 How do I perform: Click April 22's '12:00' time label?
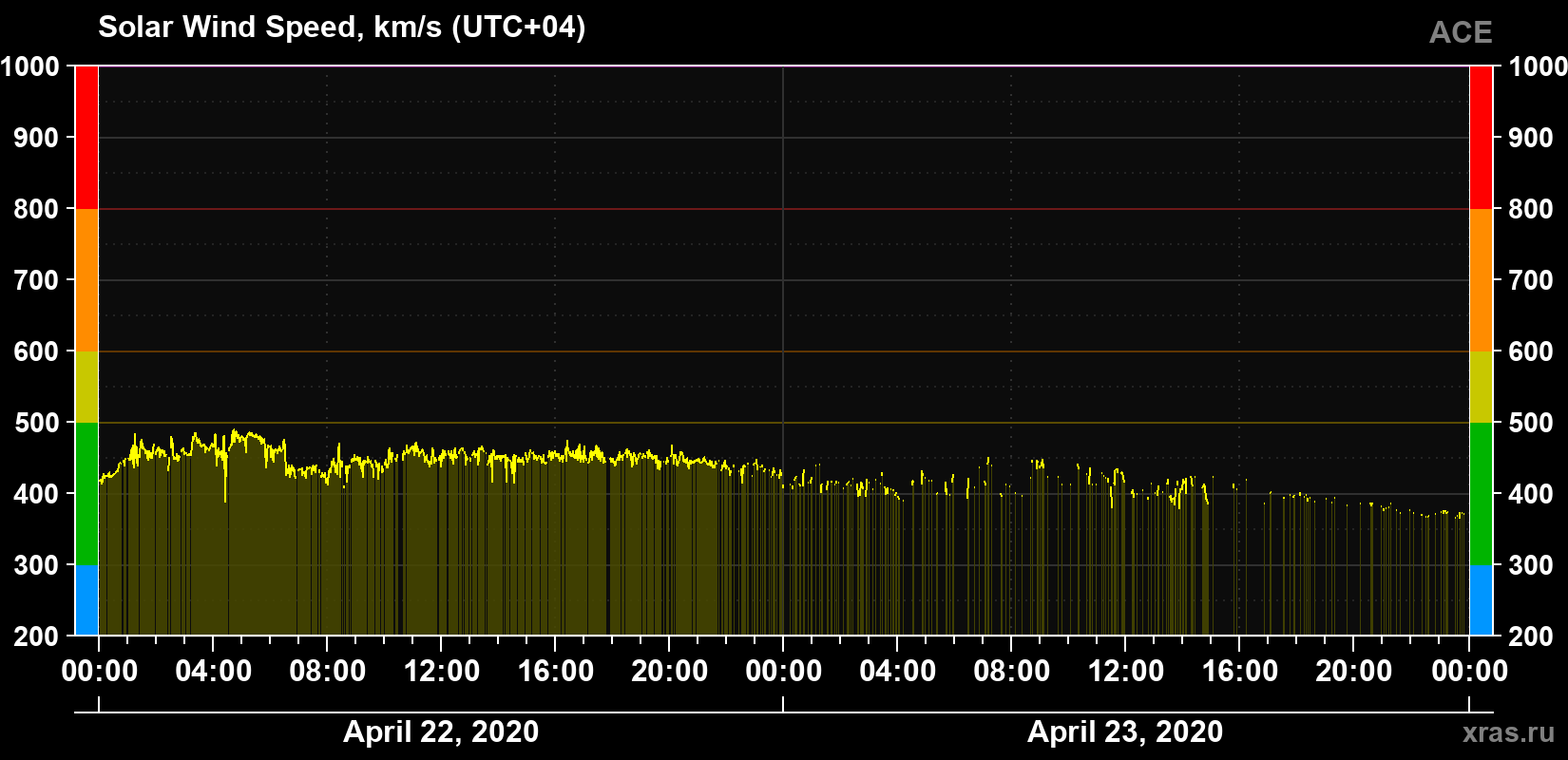[x=441, y=672]
